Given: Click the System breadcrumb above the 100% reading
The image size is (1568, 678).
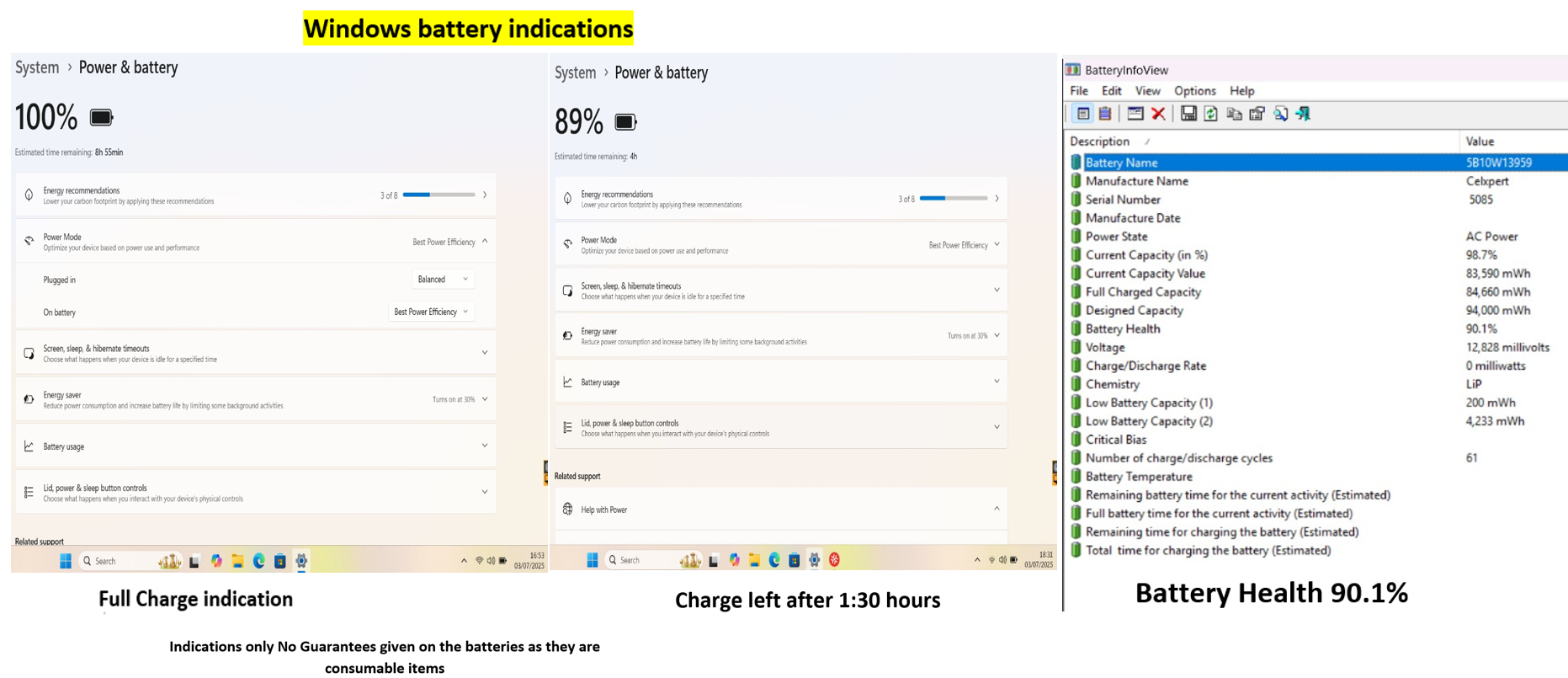Looking at the screenshot, I should (x=37, y=67).
